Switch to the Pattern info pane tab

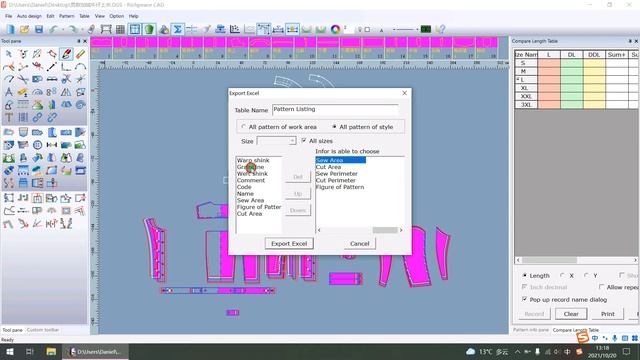coord(531,330)
